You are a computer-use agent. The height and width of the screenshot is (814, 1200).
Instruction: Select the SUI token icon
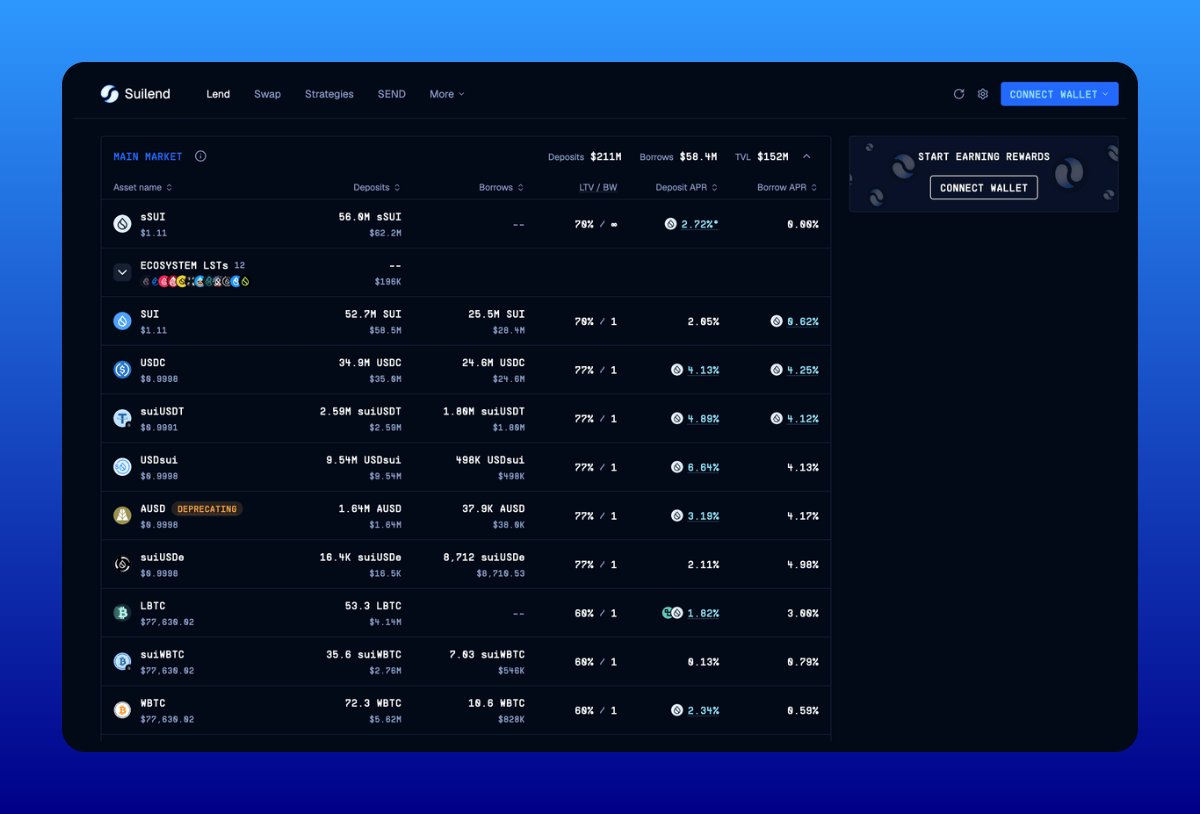point(122,321)
